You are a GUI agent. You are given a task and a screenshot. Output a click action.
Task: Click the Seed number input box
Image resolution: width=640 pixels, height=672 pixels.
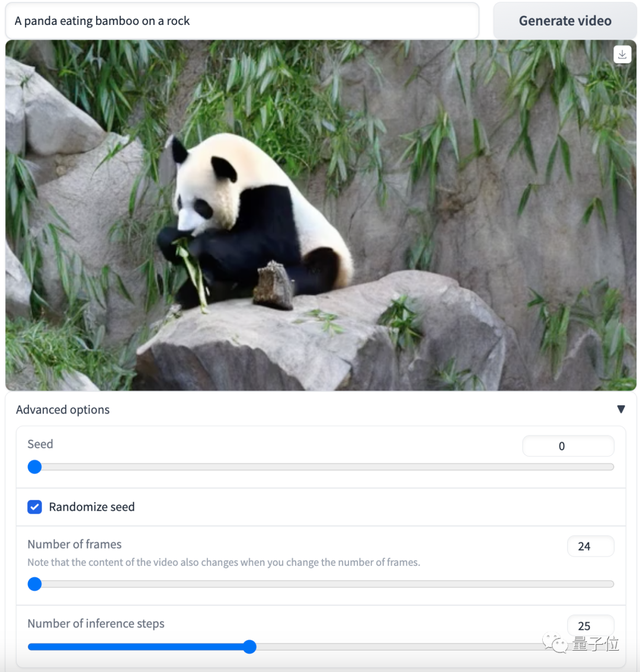point(567,446)
